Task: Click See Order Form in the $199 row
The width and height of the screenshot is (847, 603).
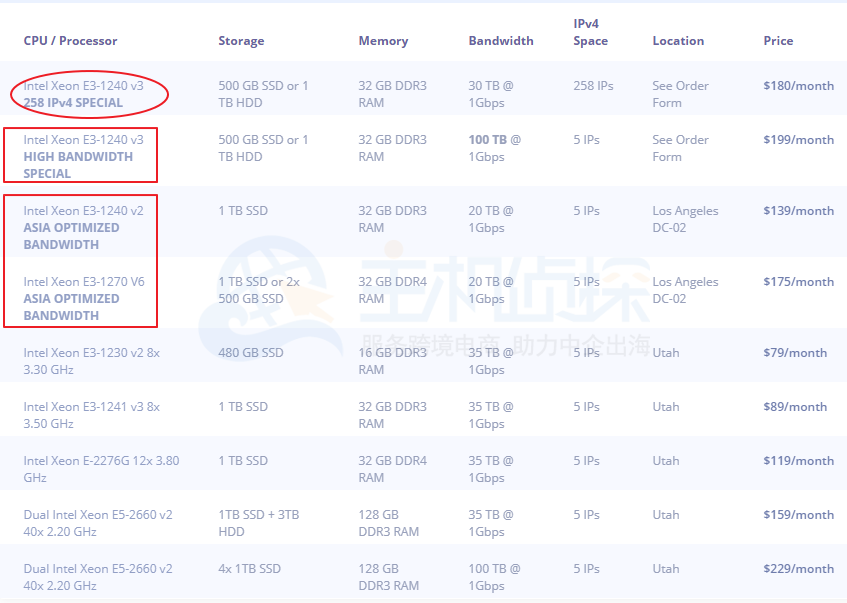Action: [680, 148]
